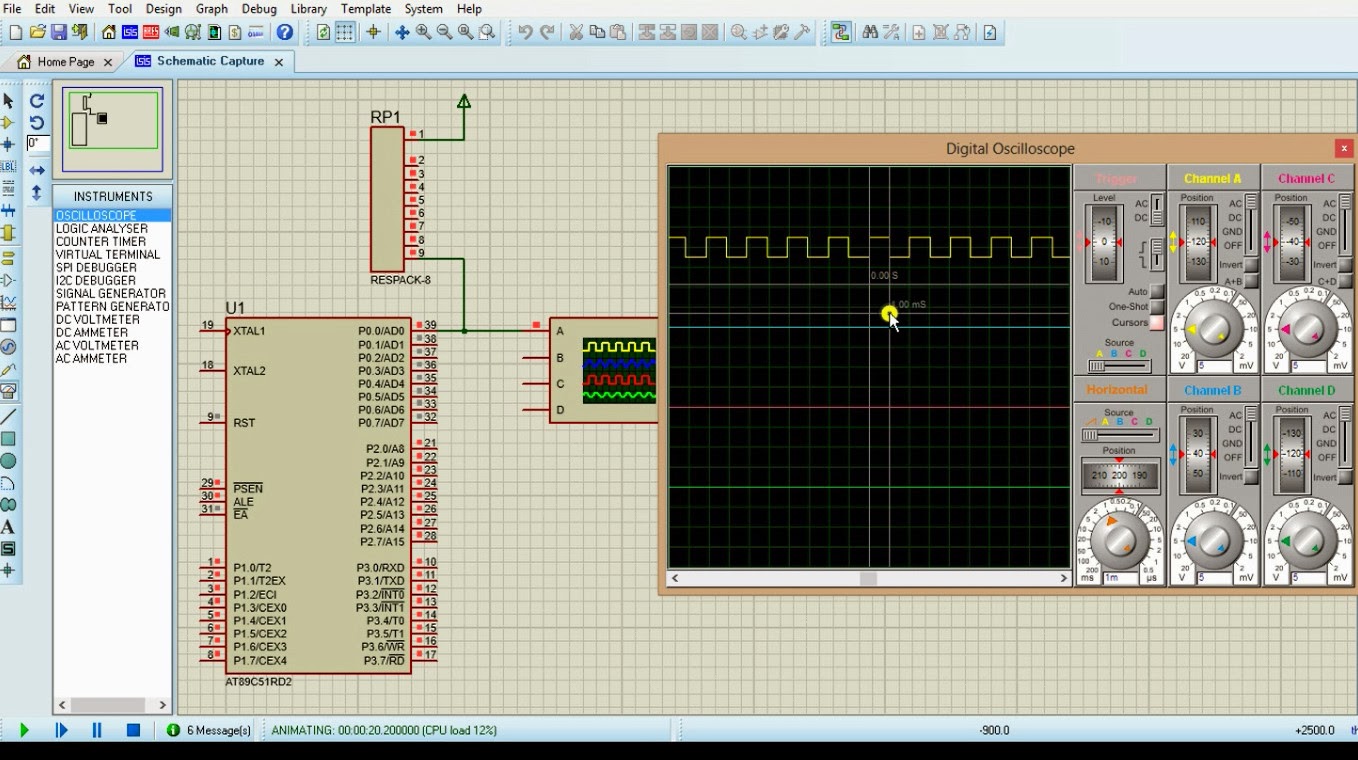Click the Redraw Display refresh icon
1358x760 pixels.
[325, 32]
